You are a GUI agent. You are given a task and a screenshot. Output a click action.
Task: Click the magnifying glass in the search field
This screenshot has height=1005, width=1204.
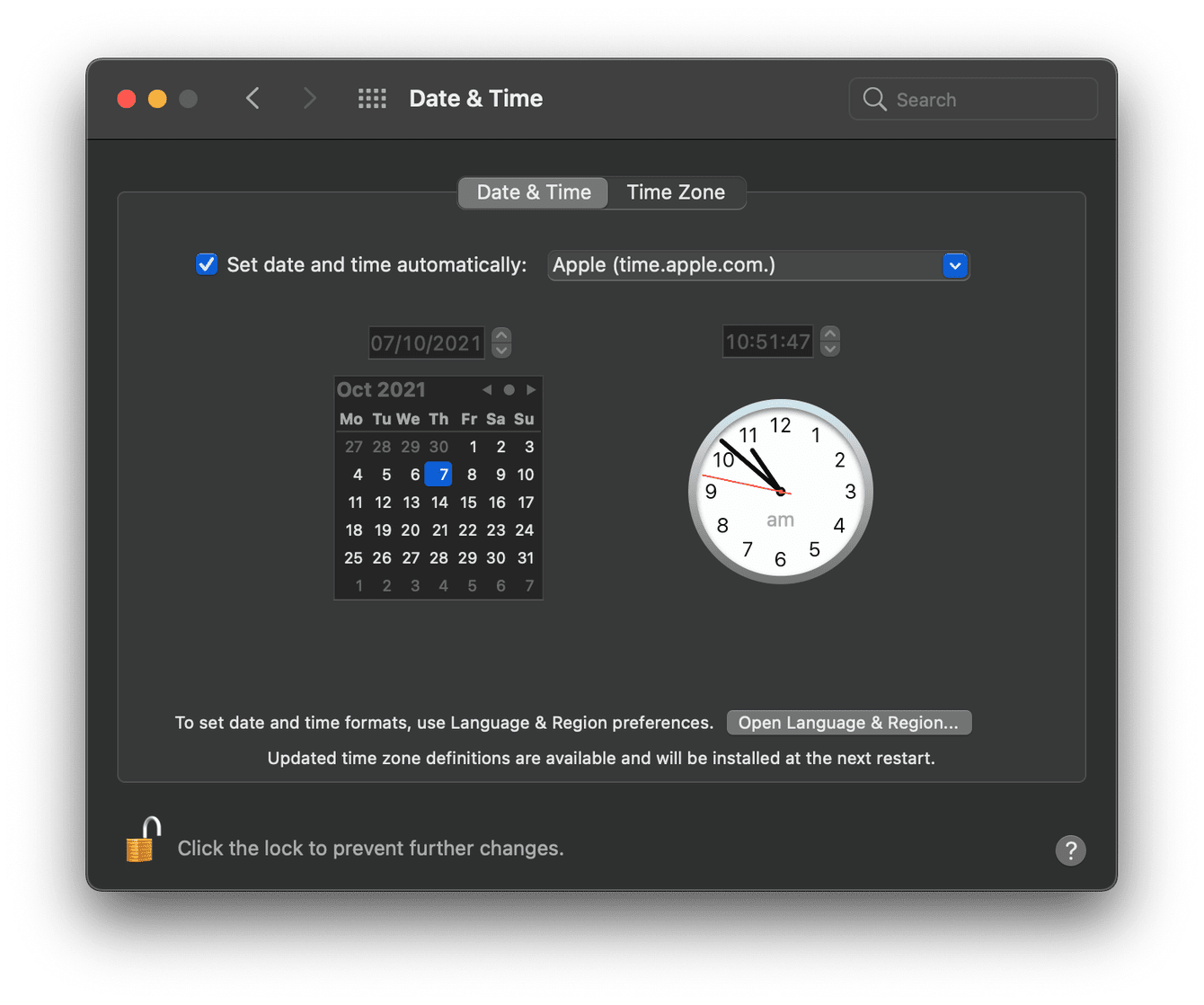[x=873, y=99]
